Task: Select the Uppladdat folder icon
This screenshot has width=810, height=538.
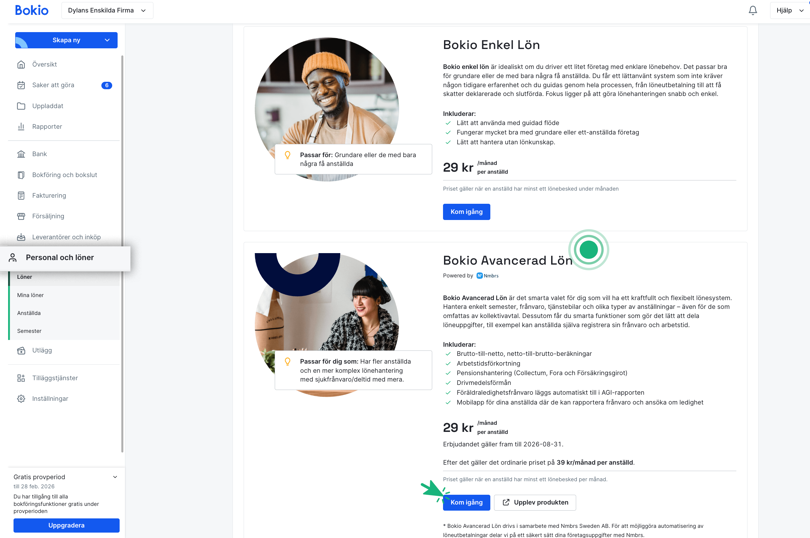Action: pos(21,106)
